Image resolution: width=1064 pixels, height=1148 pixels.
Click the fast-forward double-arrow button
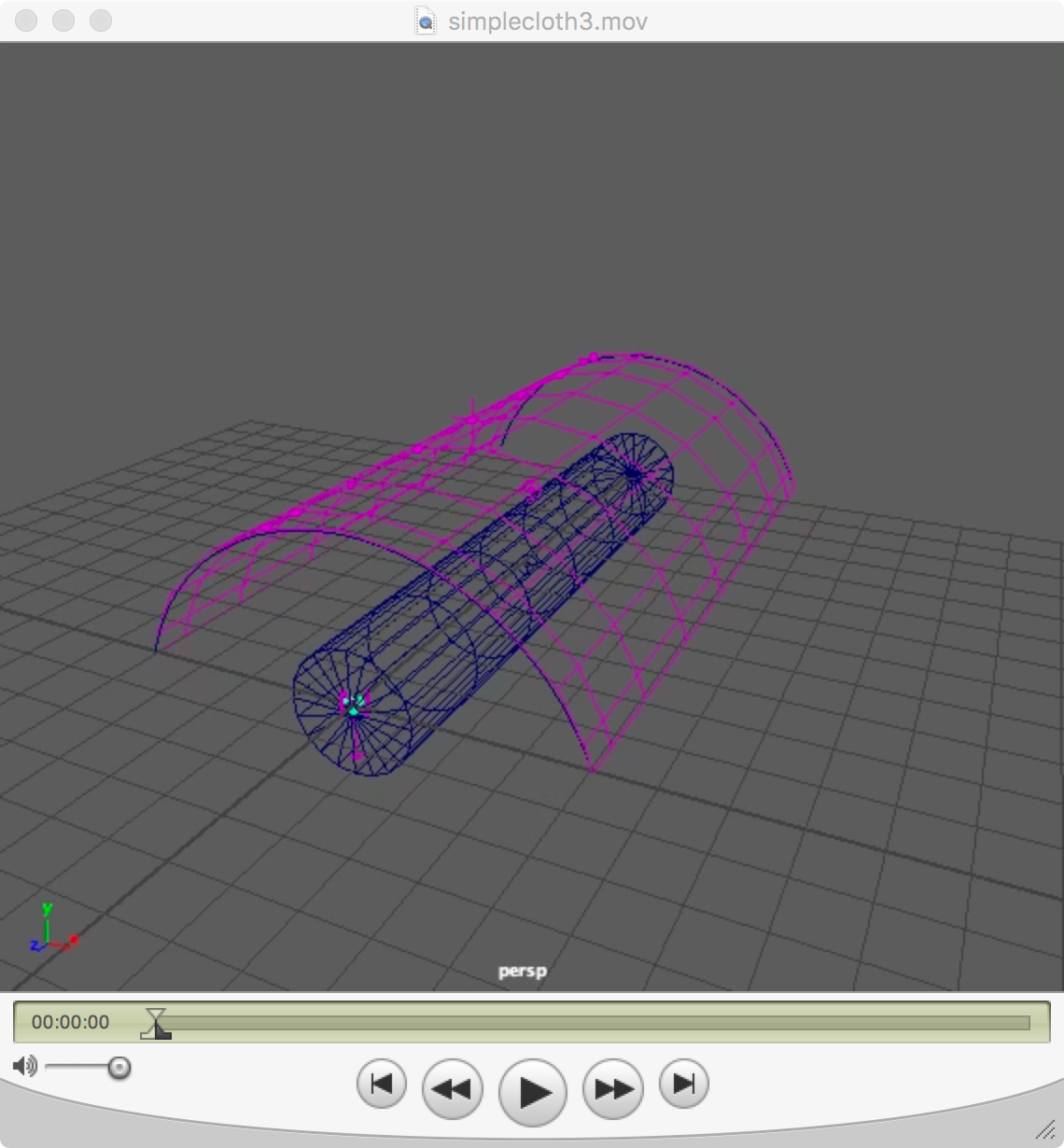(x=613, y=1088)
